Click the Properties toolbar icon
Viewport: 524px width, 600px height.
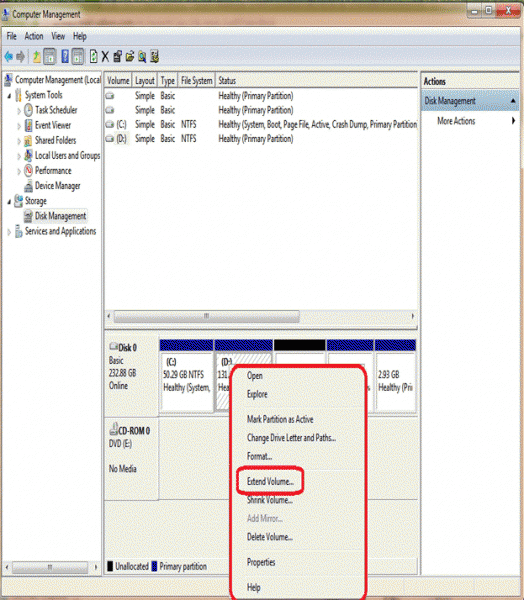[x=118, y=57]
